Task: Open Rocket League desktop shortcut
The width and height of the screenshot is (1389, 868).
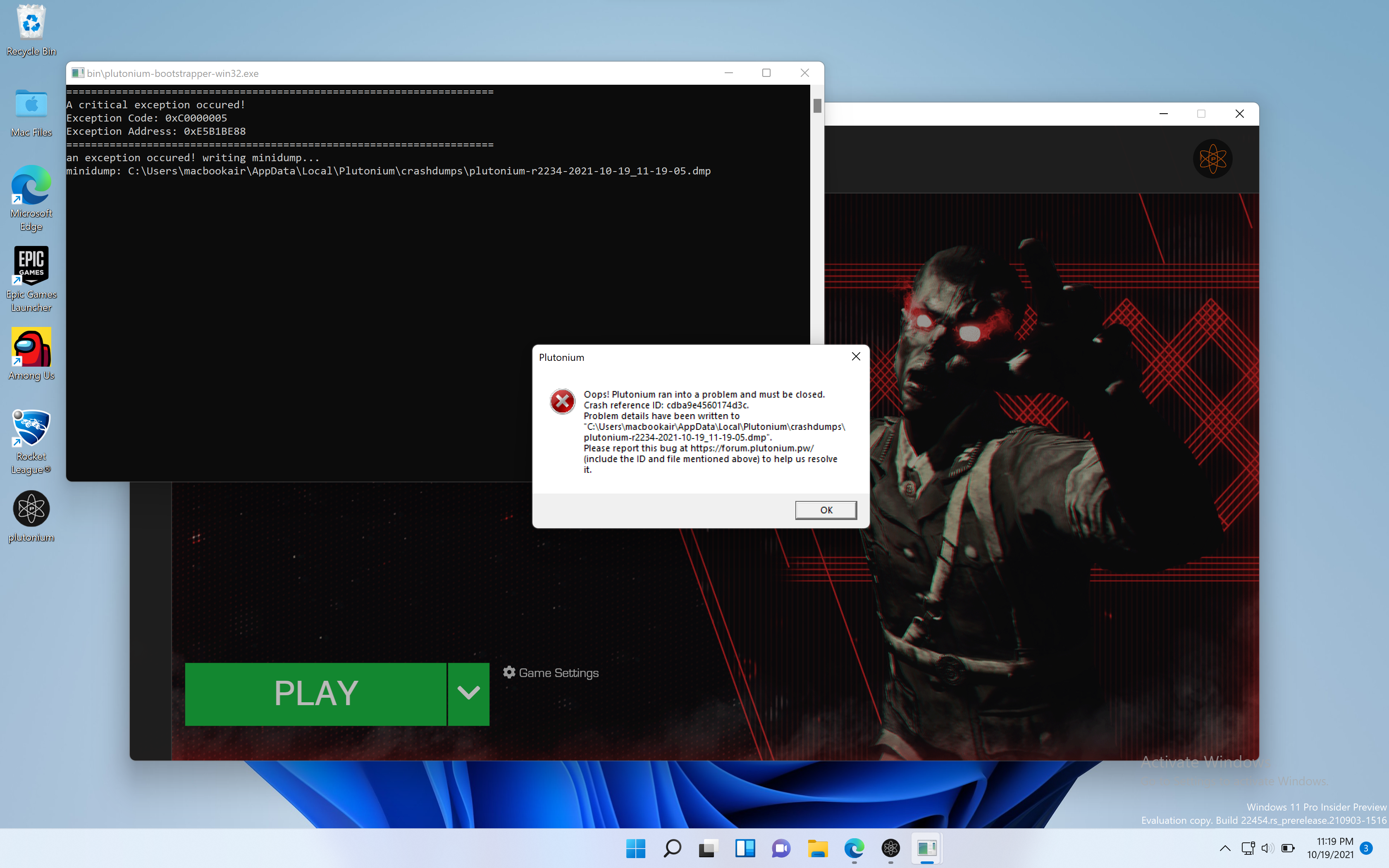Action: click(x=31, y=428)
